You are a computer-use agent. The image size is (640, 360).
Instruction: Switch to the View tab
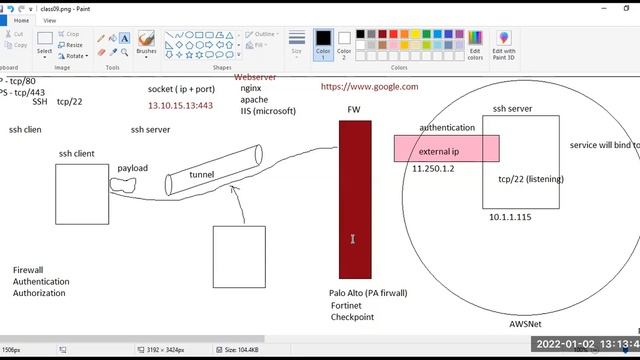pos(50,20)
